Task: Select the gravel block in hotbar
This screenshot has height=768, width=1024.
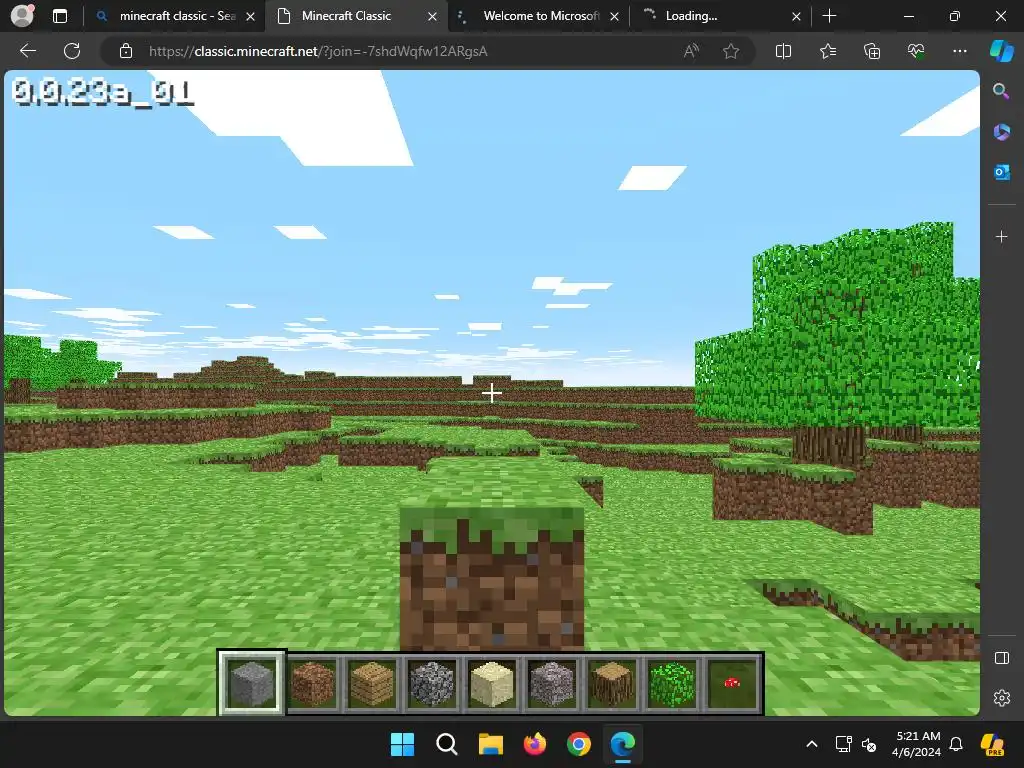Action: [x=552, y=683]
